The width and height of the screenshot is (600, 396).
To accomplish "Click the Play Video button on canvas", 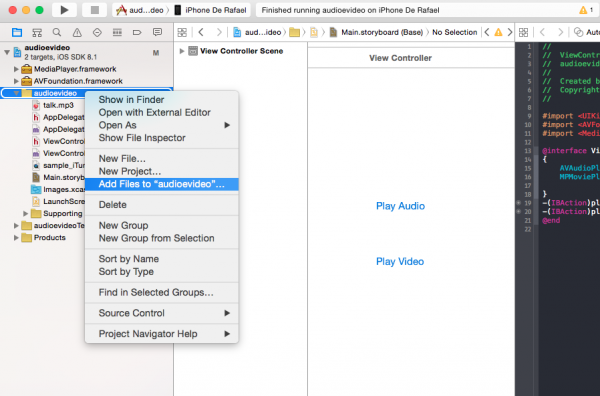I will [400, 261].
